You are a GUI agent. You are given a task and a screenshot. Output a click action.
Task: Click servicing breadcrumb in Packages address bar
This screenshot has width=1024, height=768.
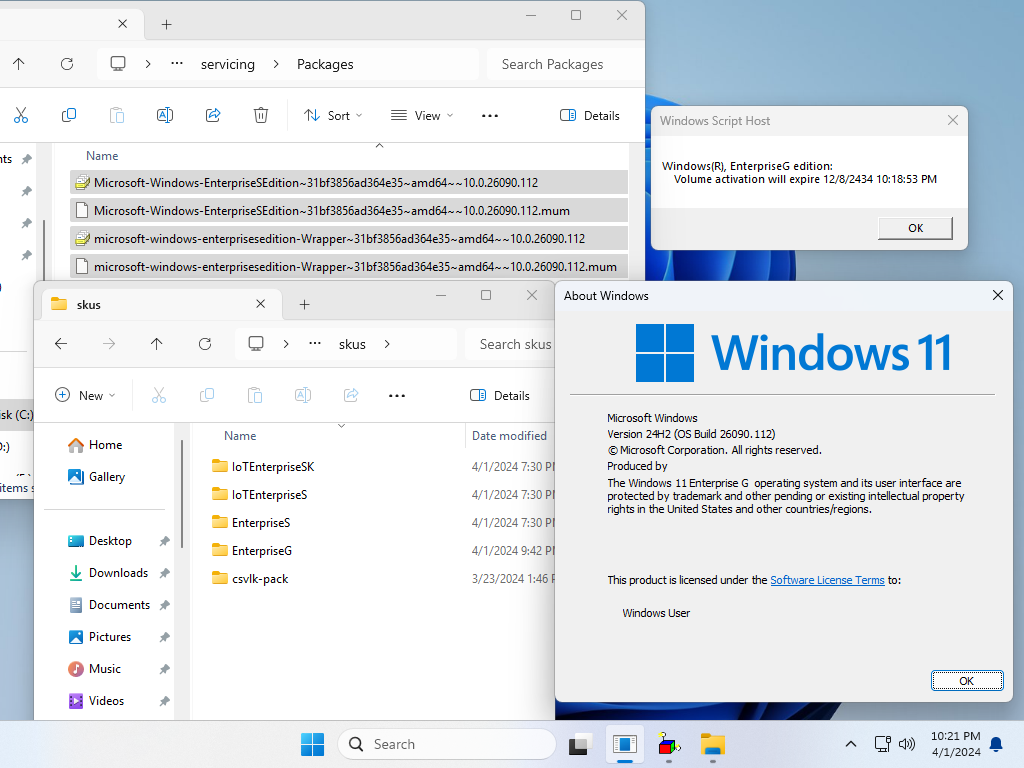(227, 64)
